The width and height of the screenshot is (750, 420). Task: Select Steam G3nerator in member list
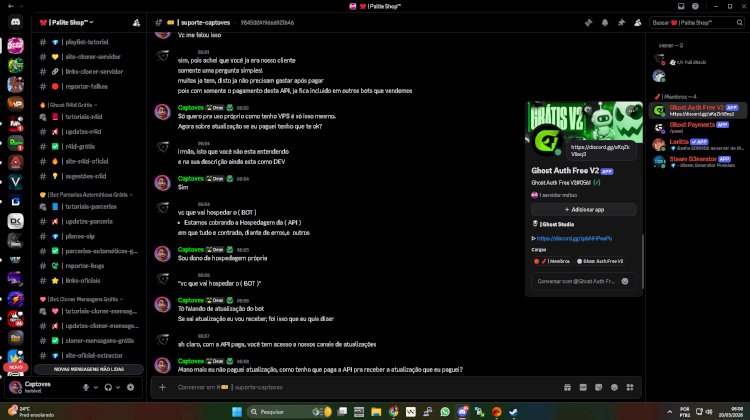(698, 162)
